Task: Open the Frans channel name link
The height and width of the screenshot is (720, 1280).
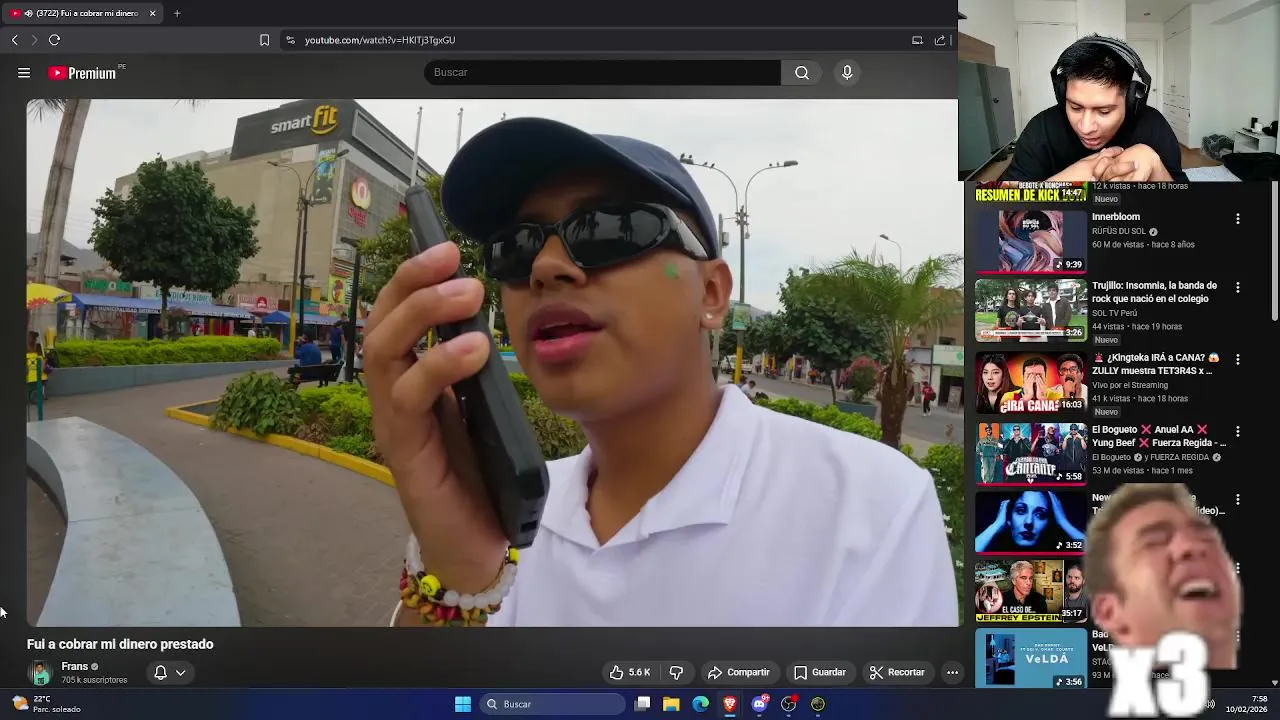Action: coord(75,666)
